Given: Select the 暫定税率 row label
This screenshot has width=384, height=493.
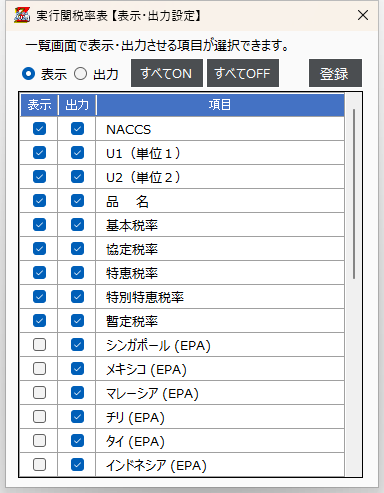Looking at the screenshot, I should pyautogui.click(x=132, y=321).
